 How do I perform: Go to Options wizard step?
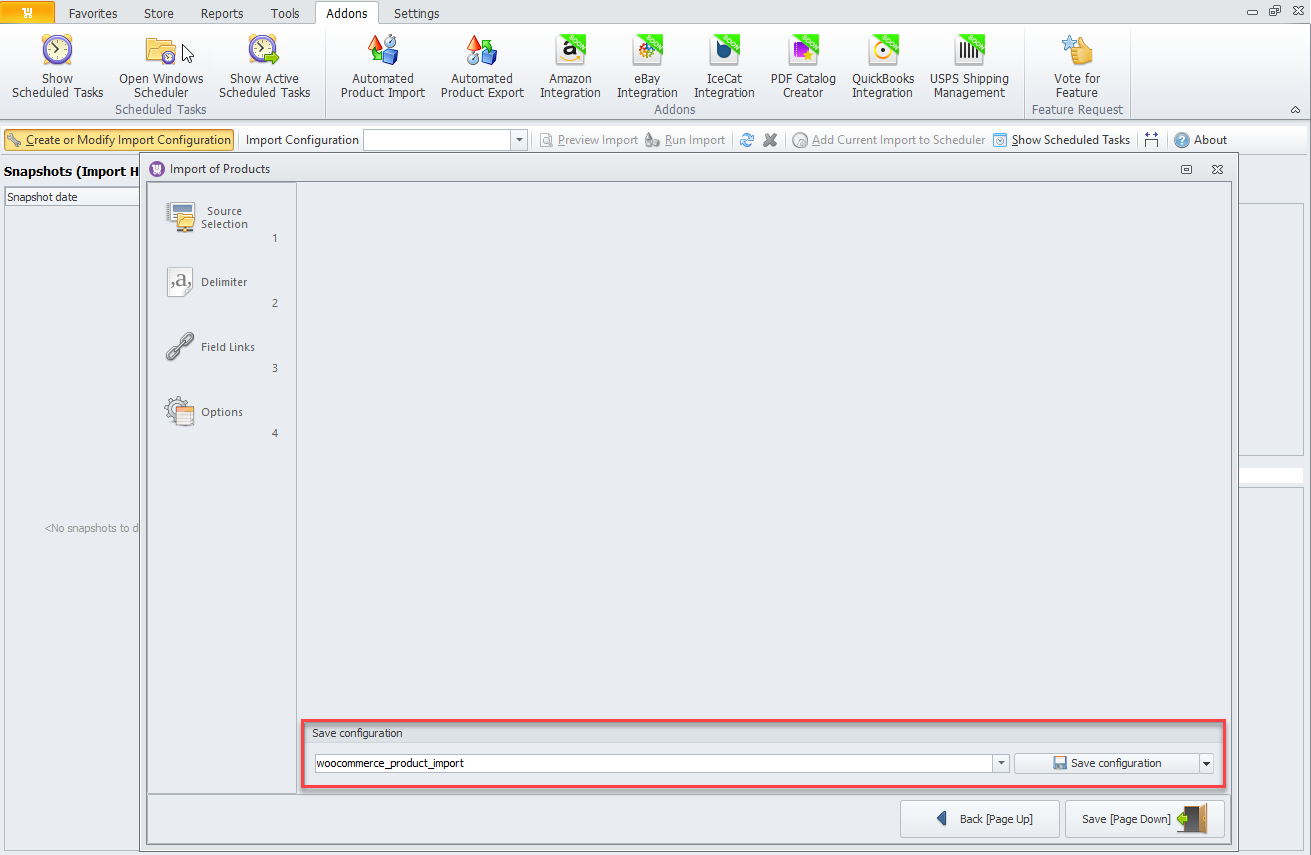point(222,413)
